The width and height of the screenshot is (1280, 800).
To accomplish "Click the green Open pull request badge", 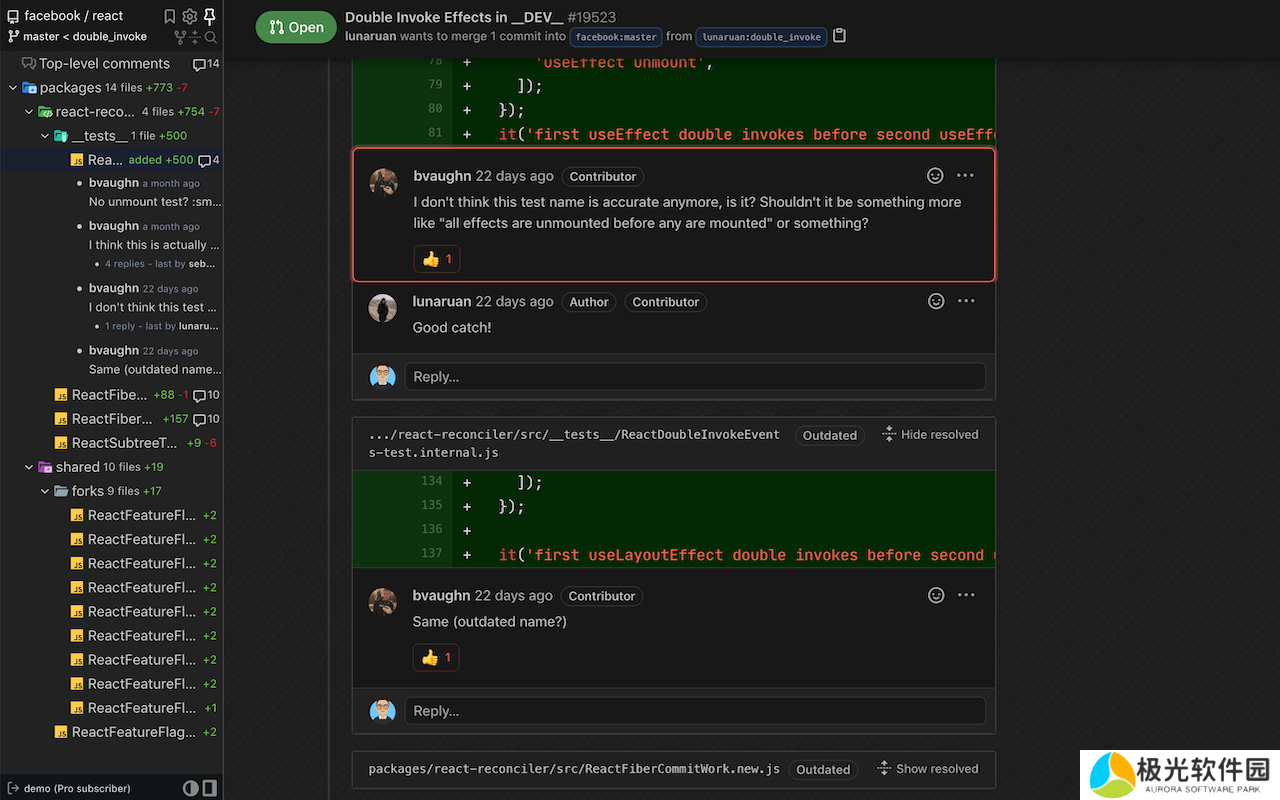I will click(296, 27).
